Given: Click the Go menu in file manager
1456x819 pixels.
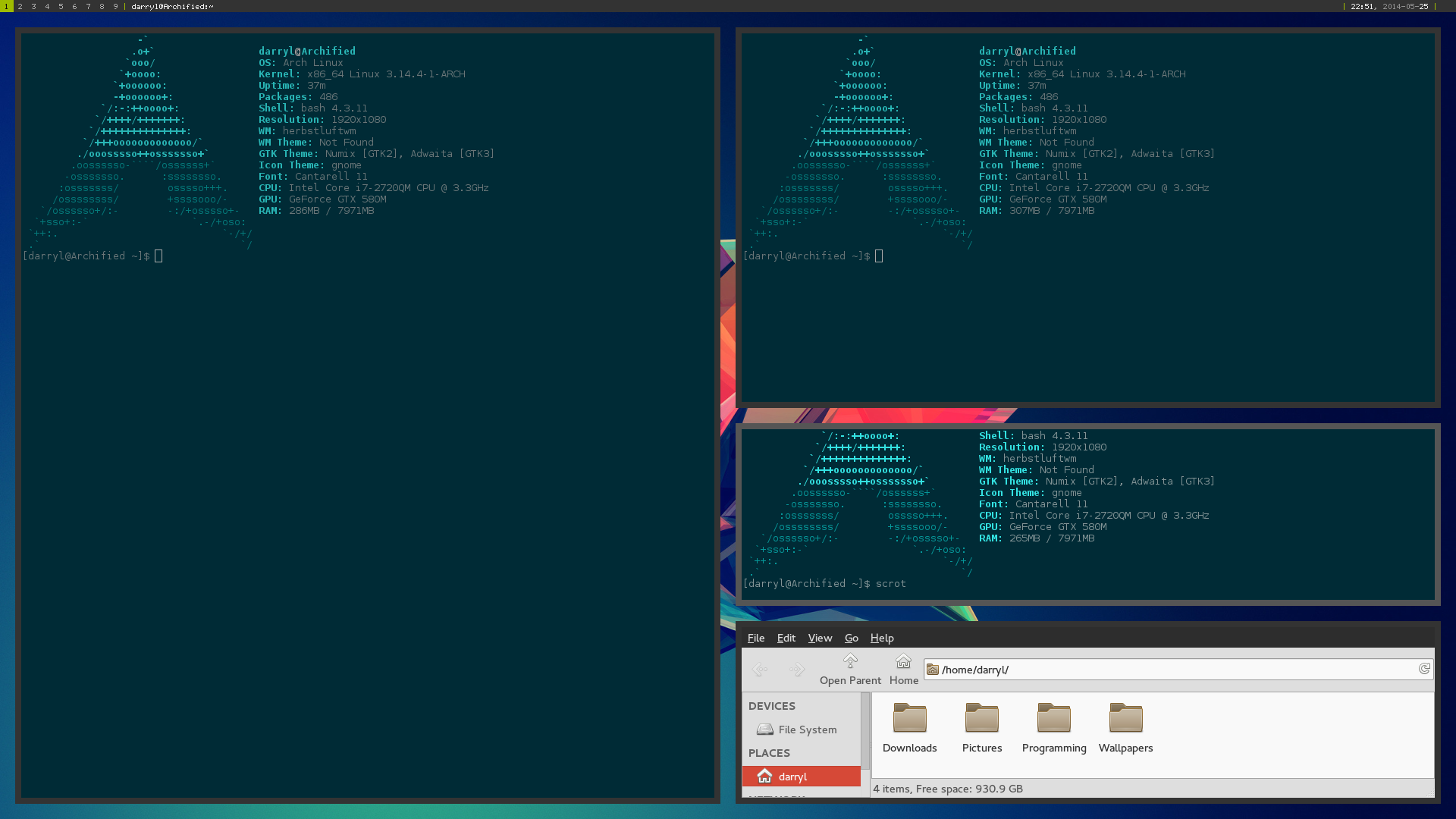Looking at the screenshot, I should click(851, 638).
